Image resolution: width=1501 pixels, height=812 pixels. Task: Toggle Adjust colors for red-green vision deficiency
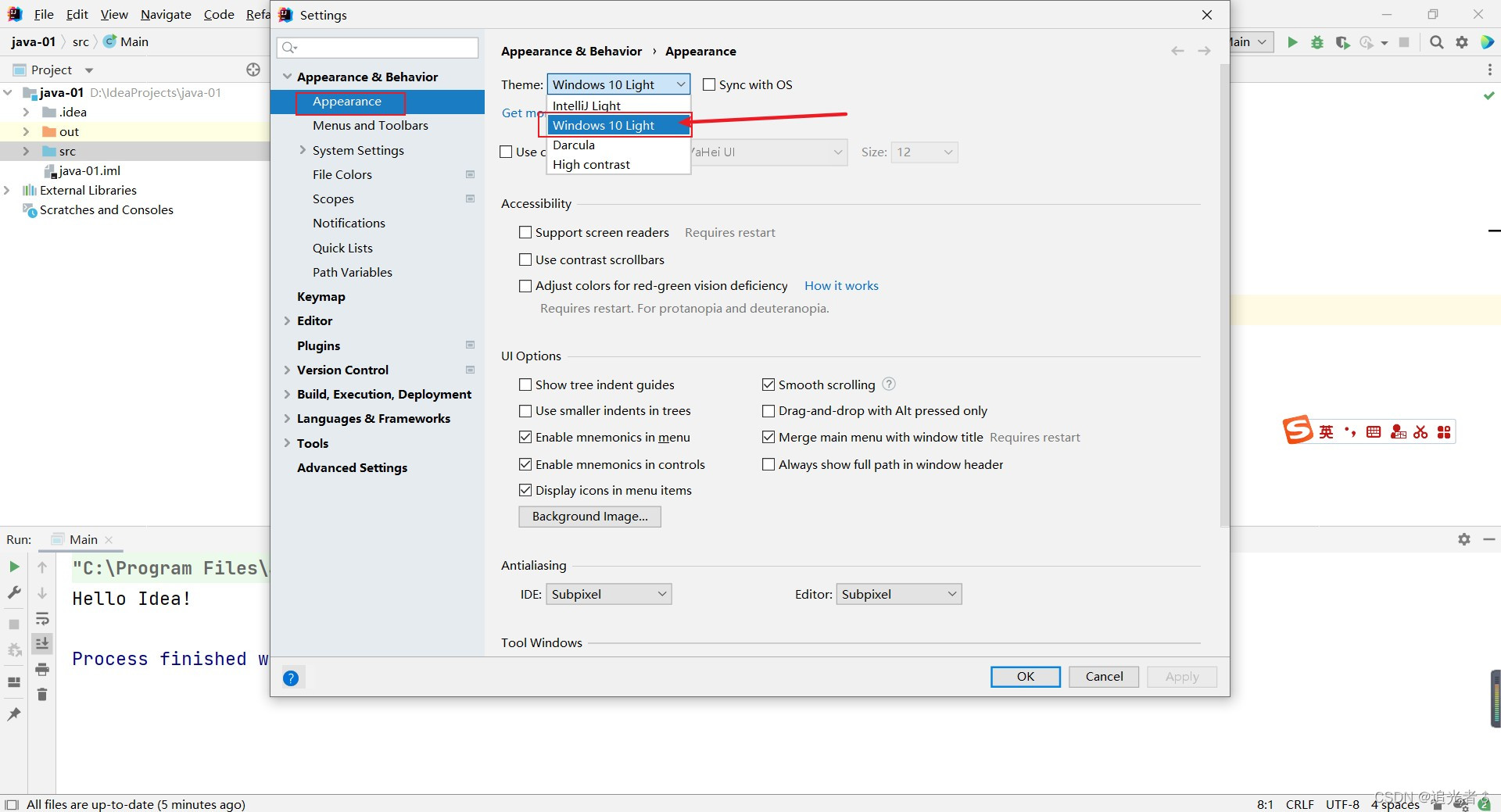click(525, 286)
